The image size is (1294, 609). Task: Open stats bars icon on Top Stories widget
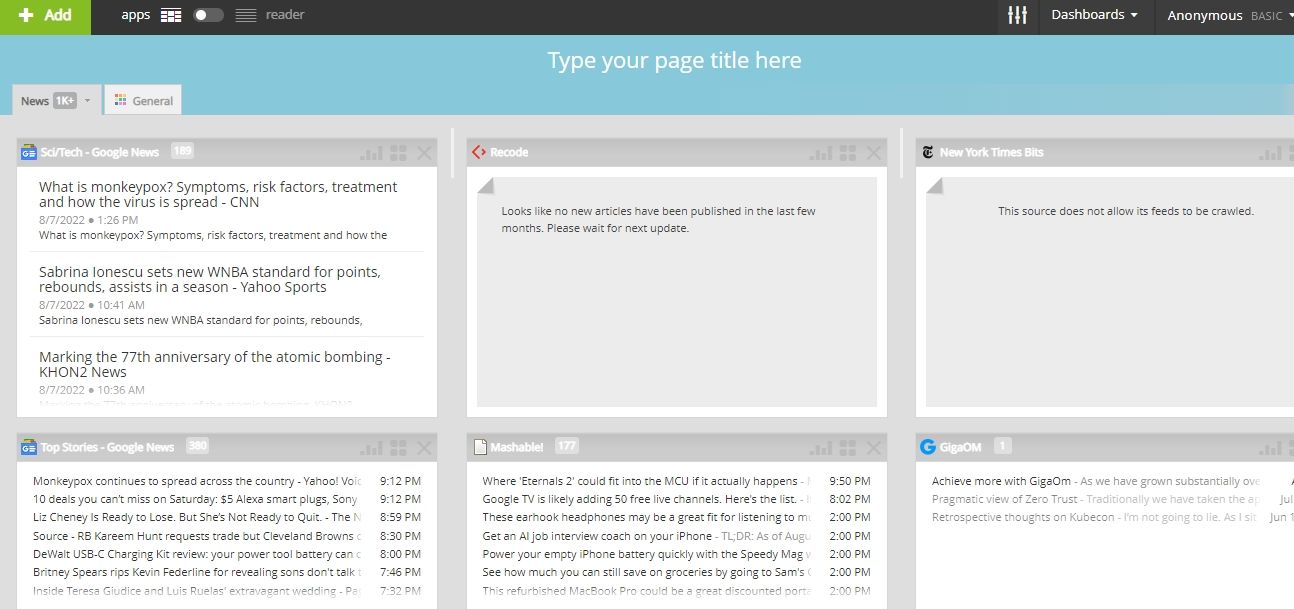(372, 448)
